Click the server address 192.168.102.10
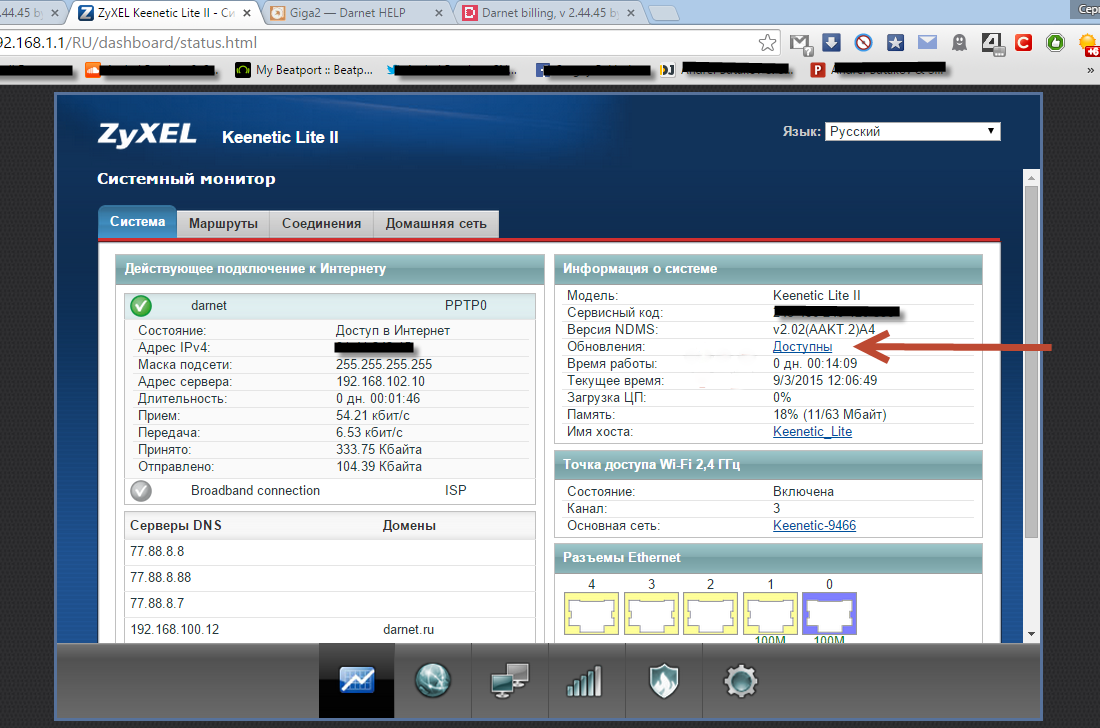 tap(380, 382)
